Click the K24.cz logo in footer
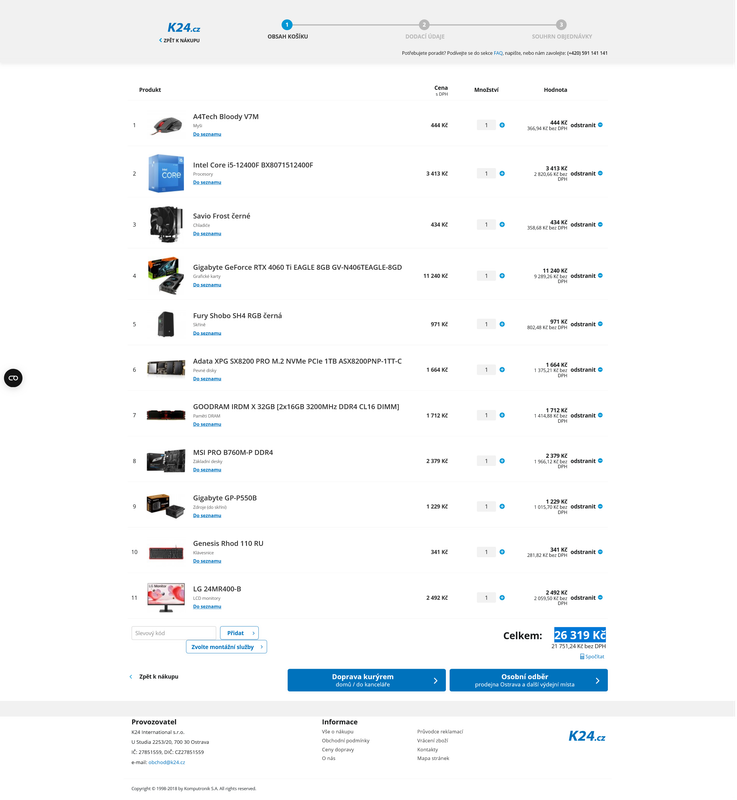The image size is (737, 800). 588,737
